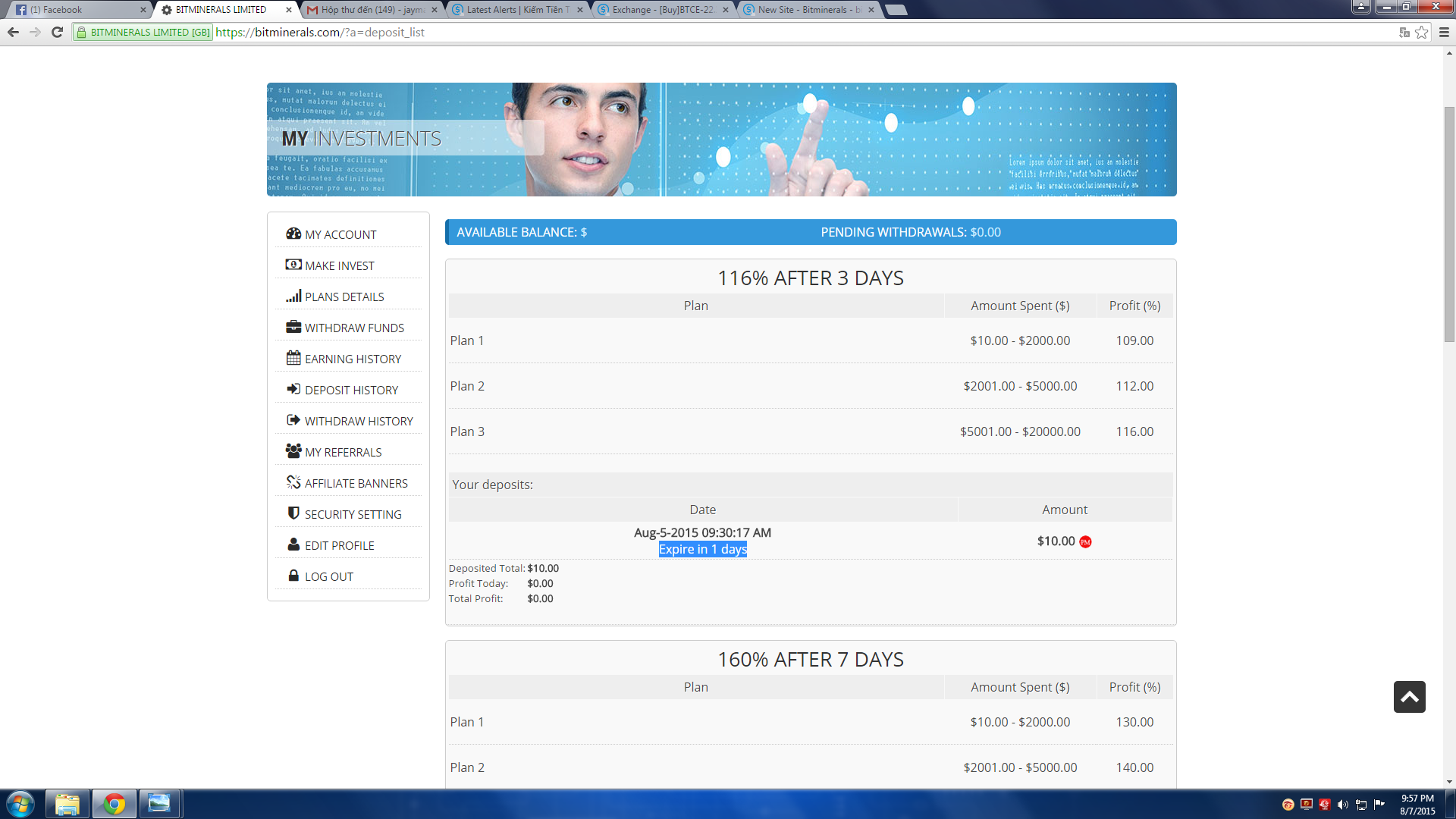The width and height of the screenshot is (1456, 819).
Task: Click the scroll-to-top arrow button
Action: click(1409, 697)
